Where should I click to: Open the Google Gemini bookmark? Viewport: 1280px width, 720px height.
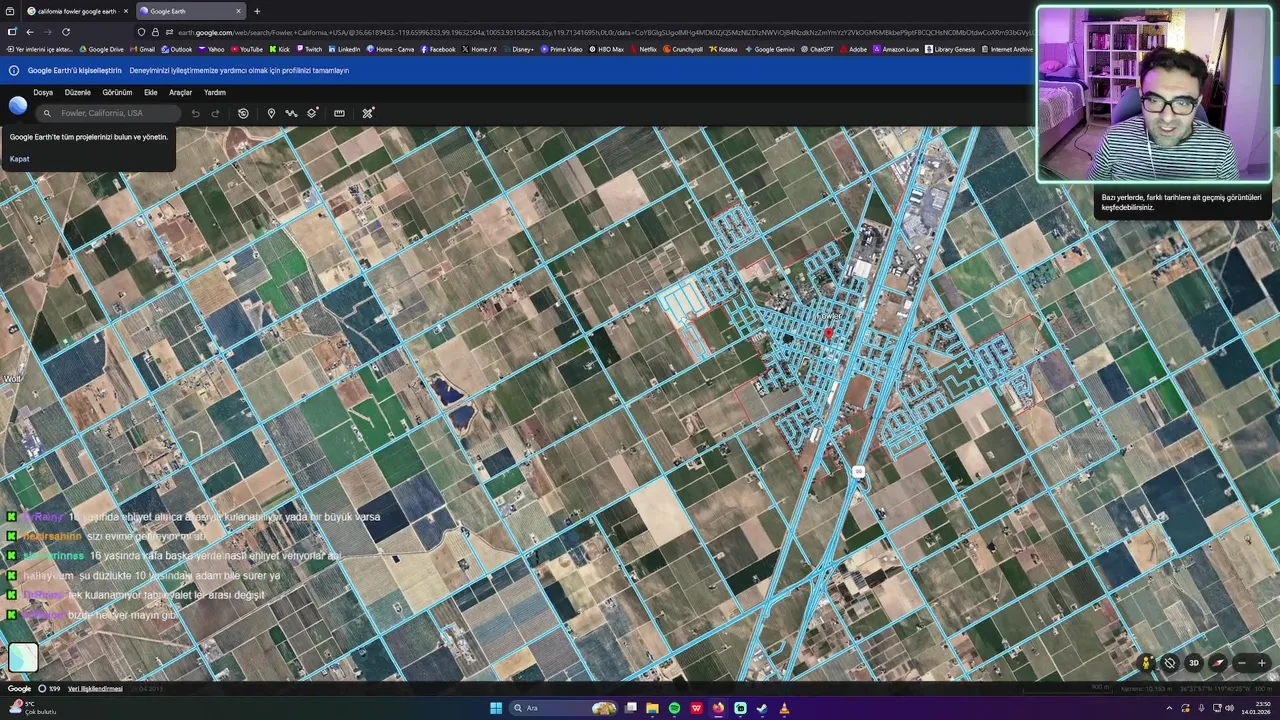[769, 49]
